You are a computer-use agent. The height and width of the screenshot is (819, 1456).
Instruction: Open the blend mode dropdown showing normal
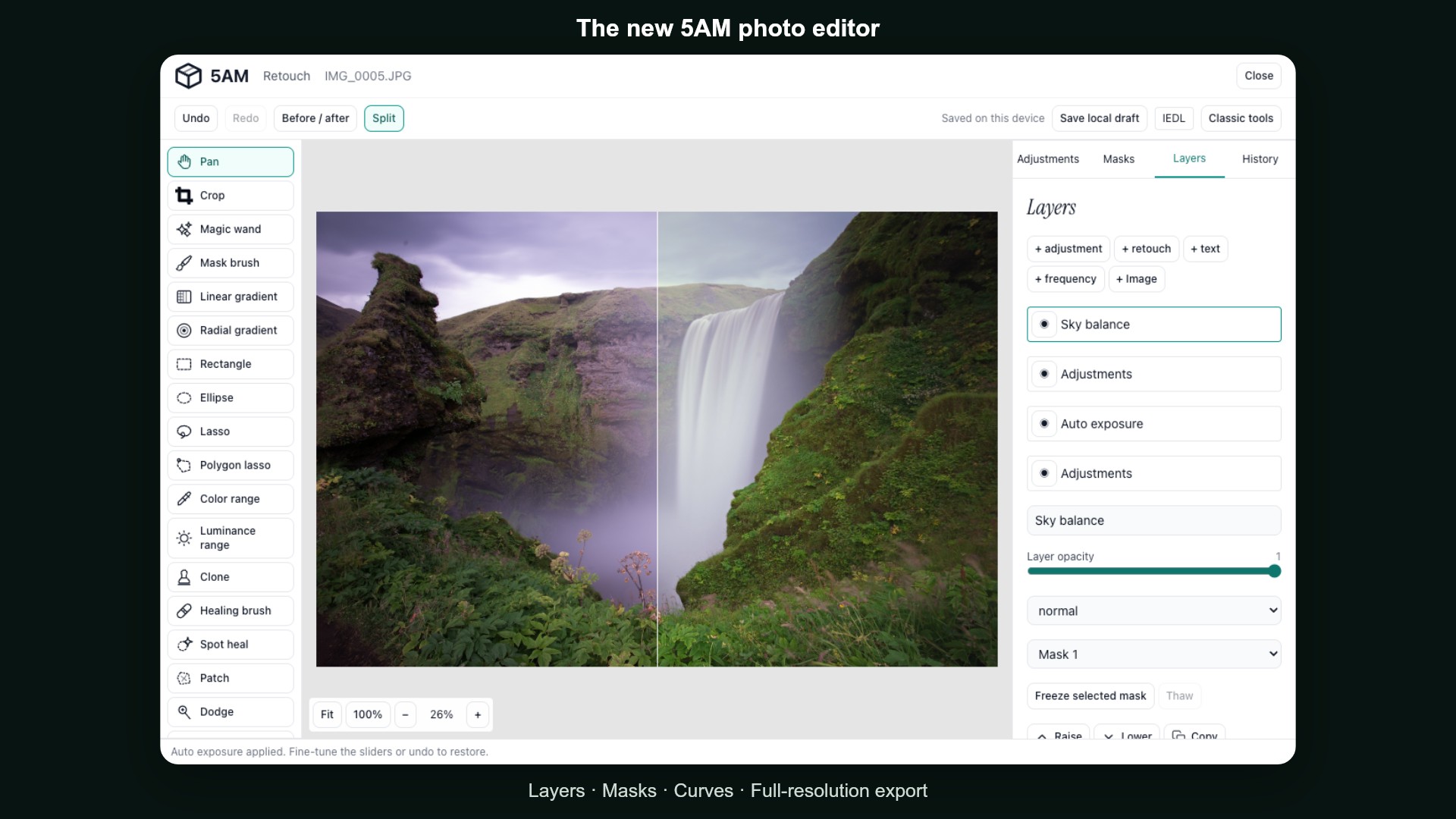[1154, 610]
